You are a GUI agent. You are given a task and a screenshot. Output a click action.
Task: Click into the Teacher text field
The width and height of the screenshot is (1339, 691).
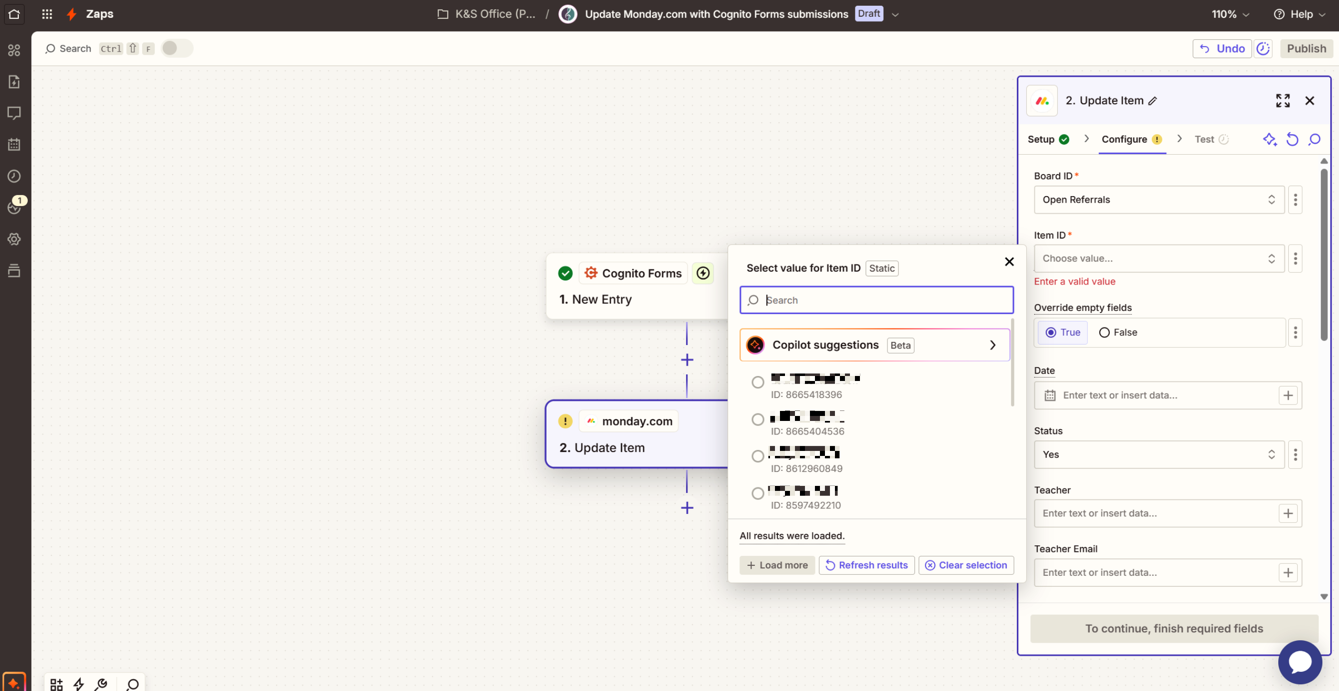click(x=1156, y=514)
